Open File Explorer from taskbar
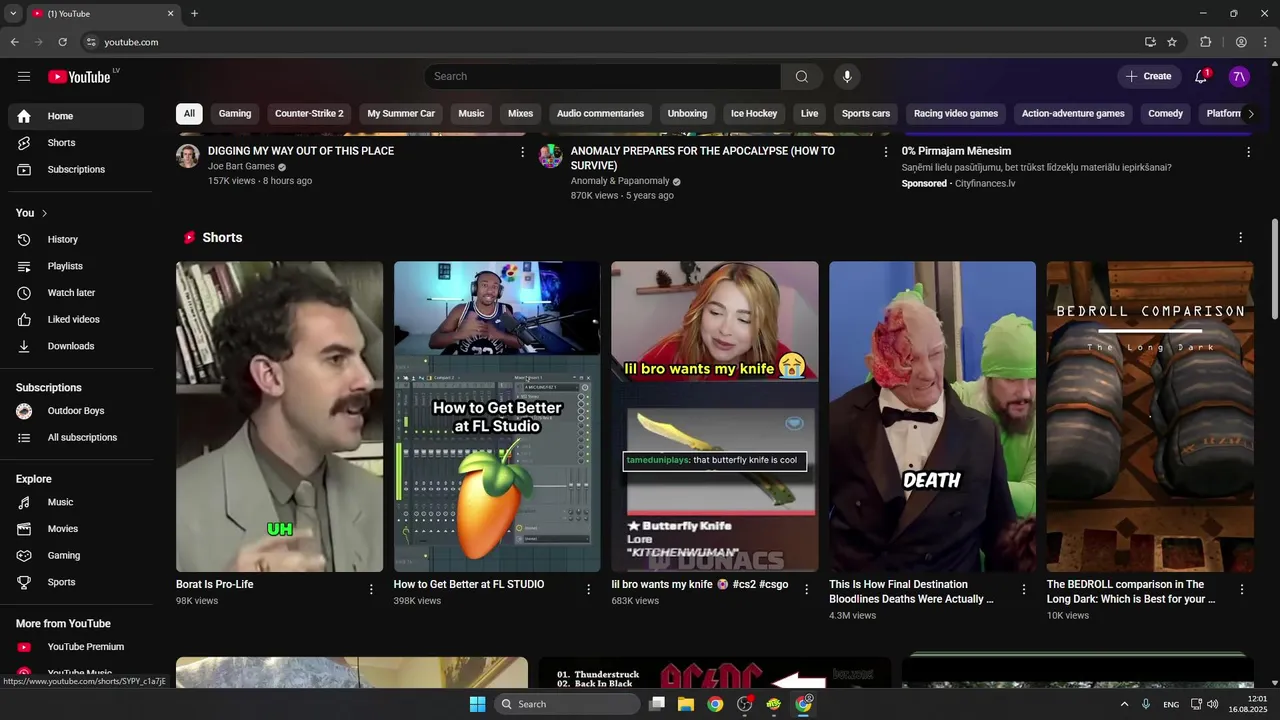The image size is (1280, 720). pos(686,704)
